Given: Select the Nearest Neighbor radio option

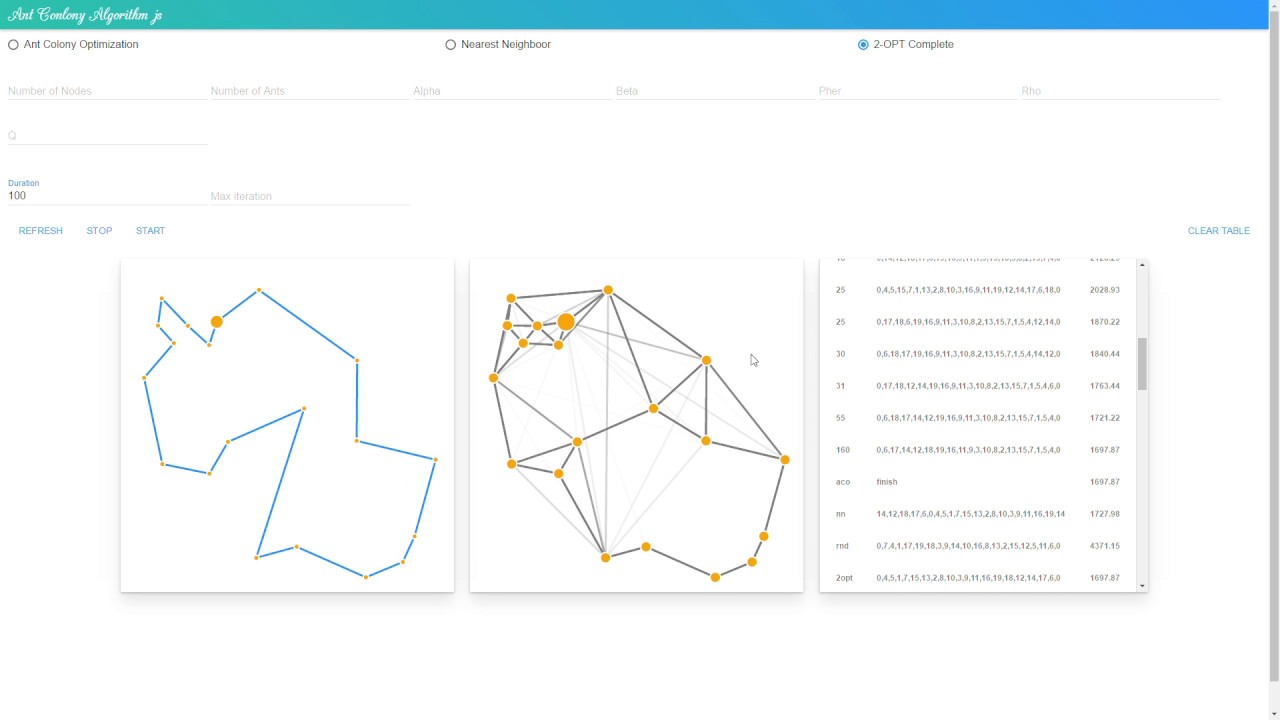Looking at the screenshot, I should (x=450, y=45).
